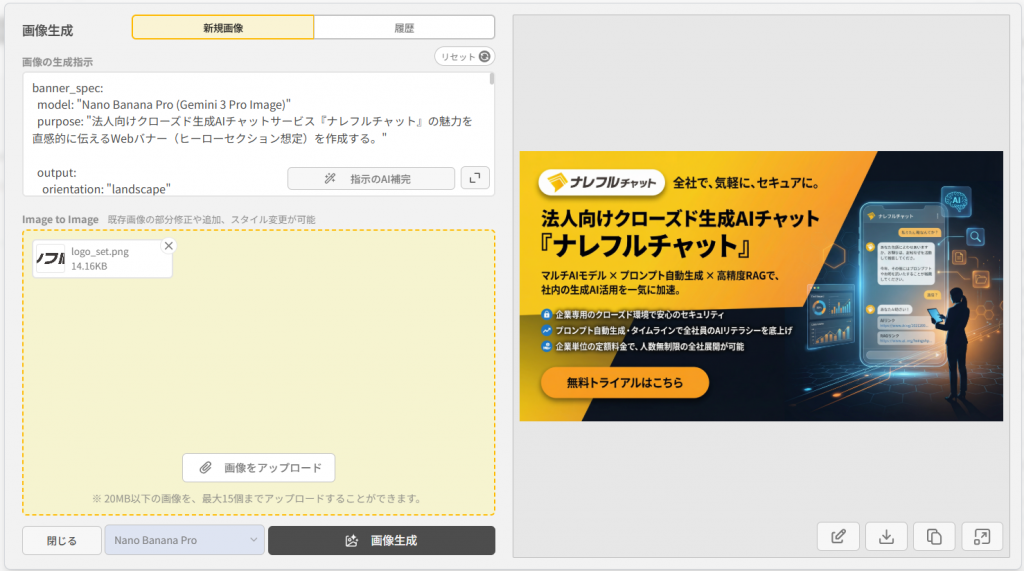Screen dimensions: 1024x571
Task: Click the 閉じる button
Action: coord(62,540)
